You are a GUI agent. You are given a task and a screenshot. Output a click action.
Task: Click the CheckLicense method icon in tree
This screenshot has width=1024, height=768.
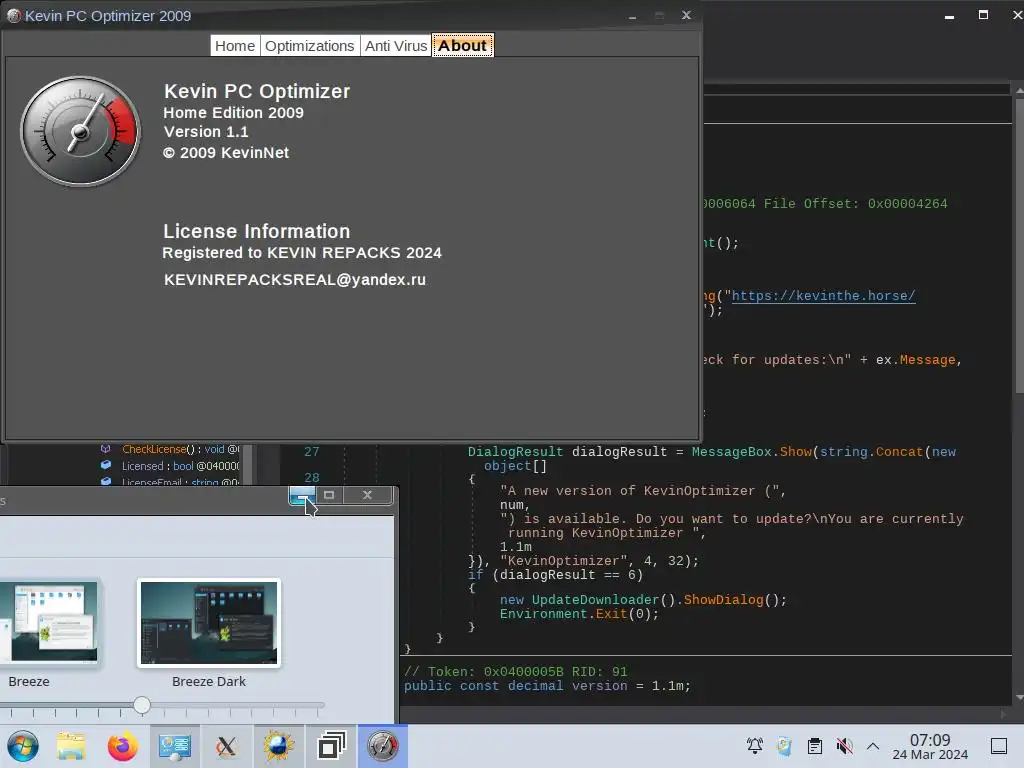(x=105, y=449)
